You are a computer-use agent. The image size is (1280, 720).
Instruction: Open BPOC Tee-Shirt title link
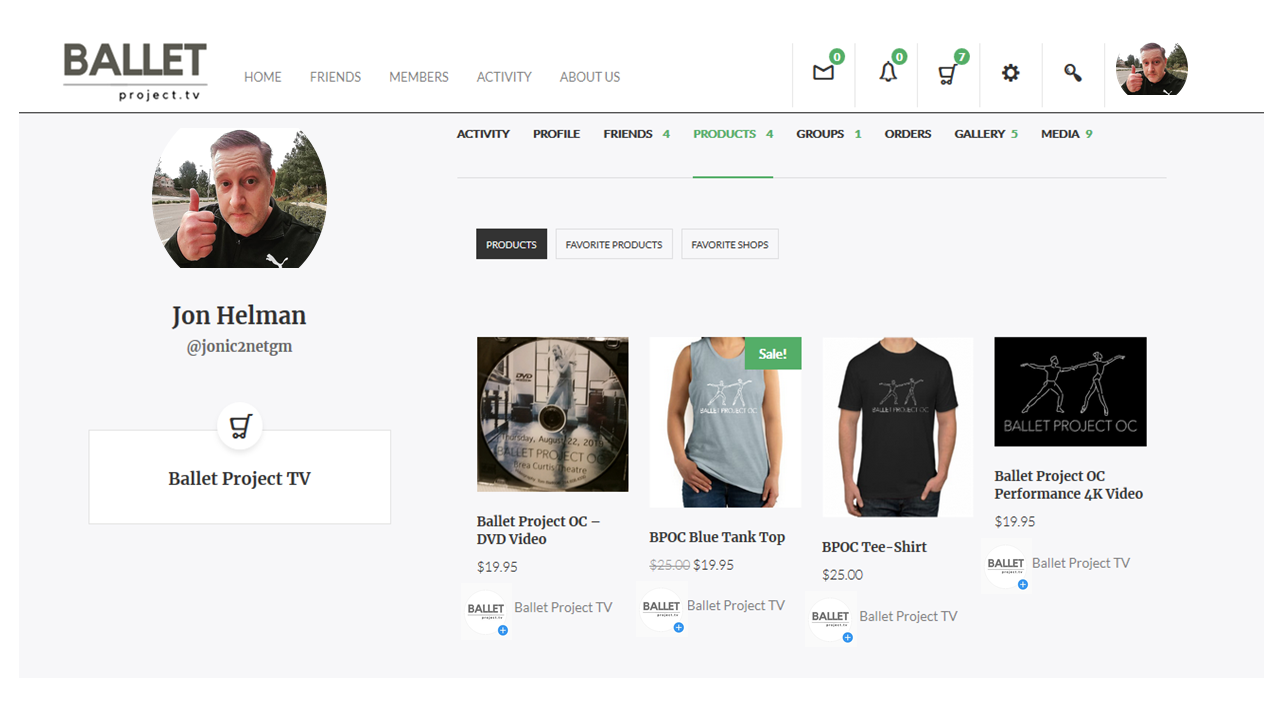tap(874, 547)
